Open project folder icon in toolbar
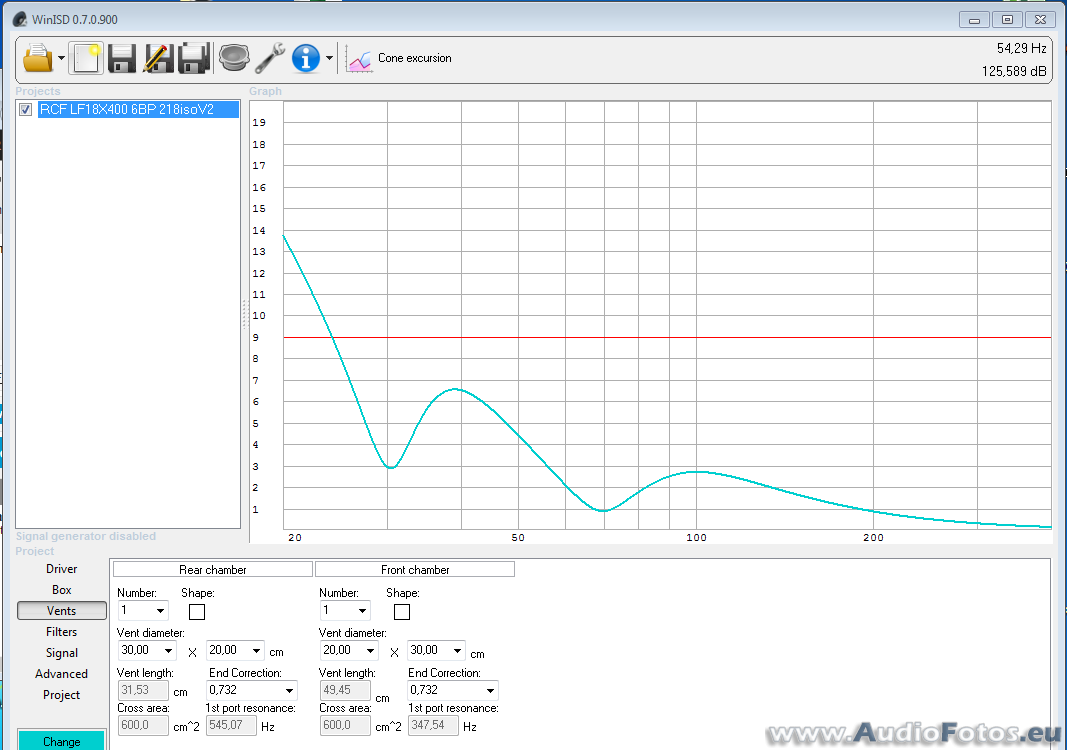The image size is (1067, 750). (38, 58)
